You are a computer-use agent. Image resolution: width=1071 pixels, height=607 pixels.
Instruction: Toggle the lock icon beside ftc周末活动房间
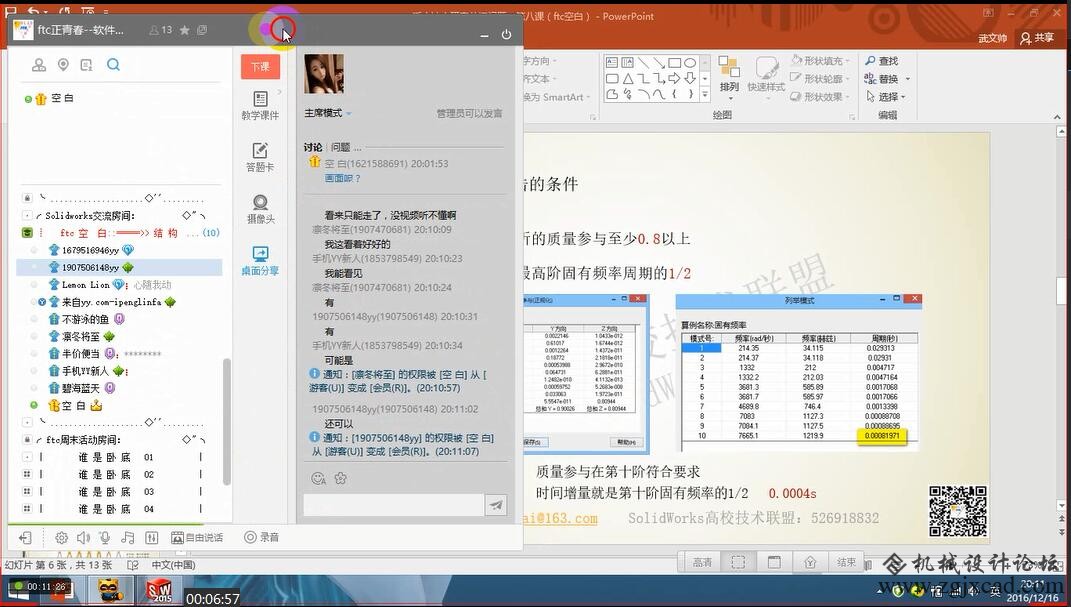[x=27, y=440]
